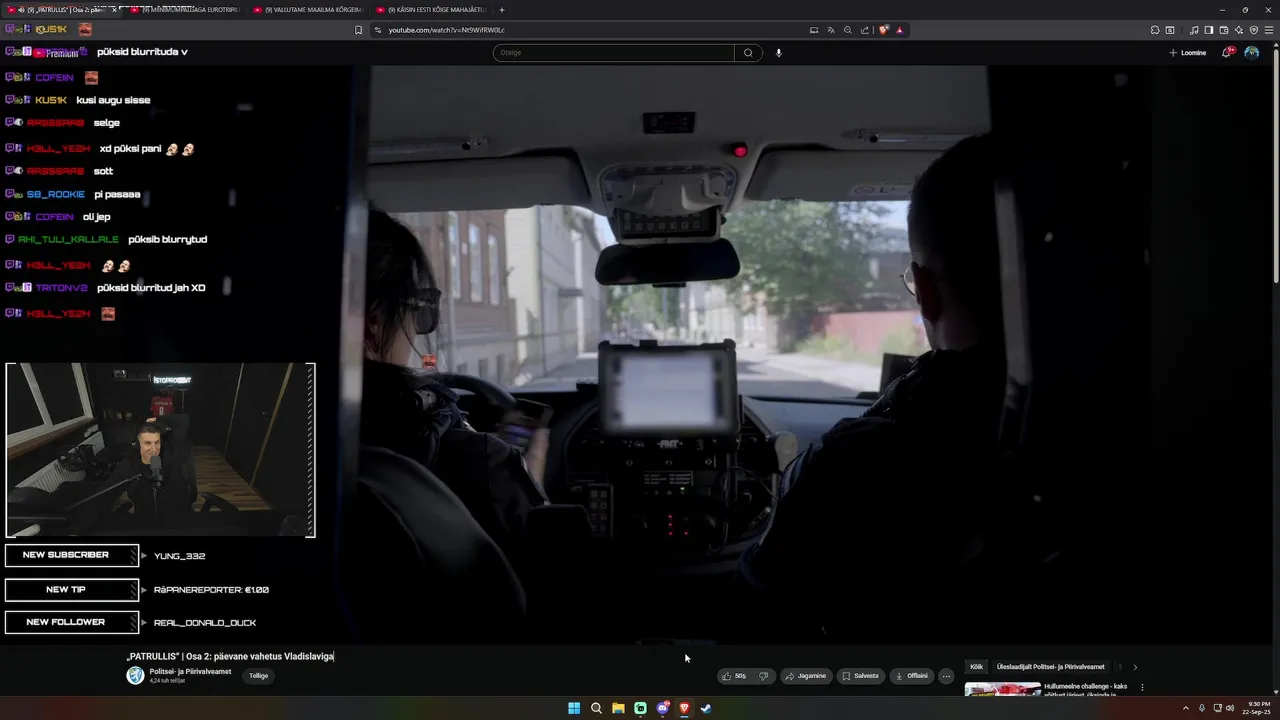Share this page via address bar share icon

click(865, 30)
